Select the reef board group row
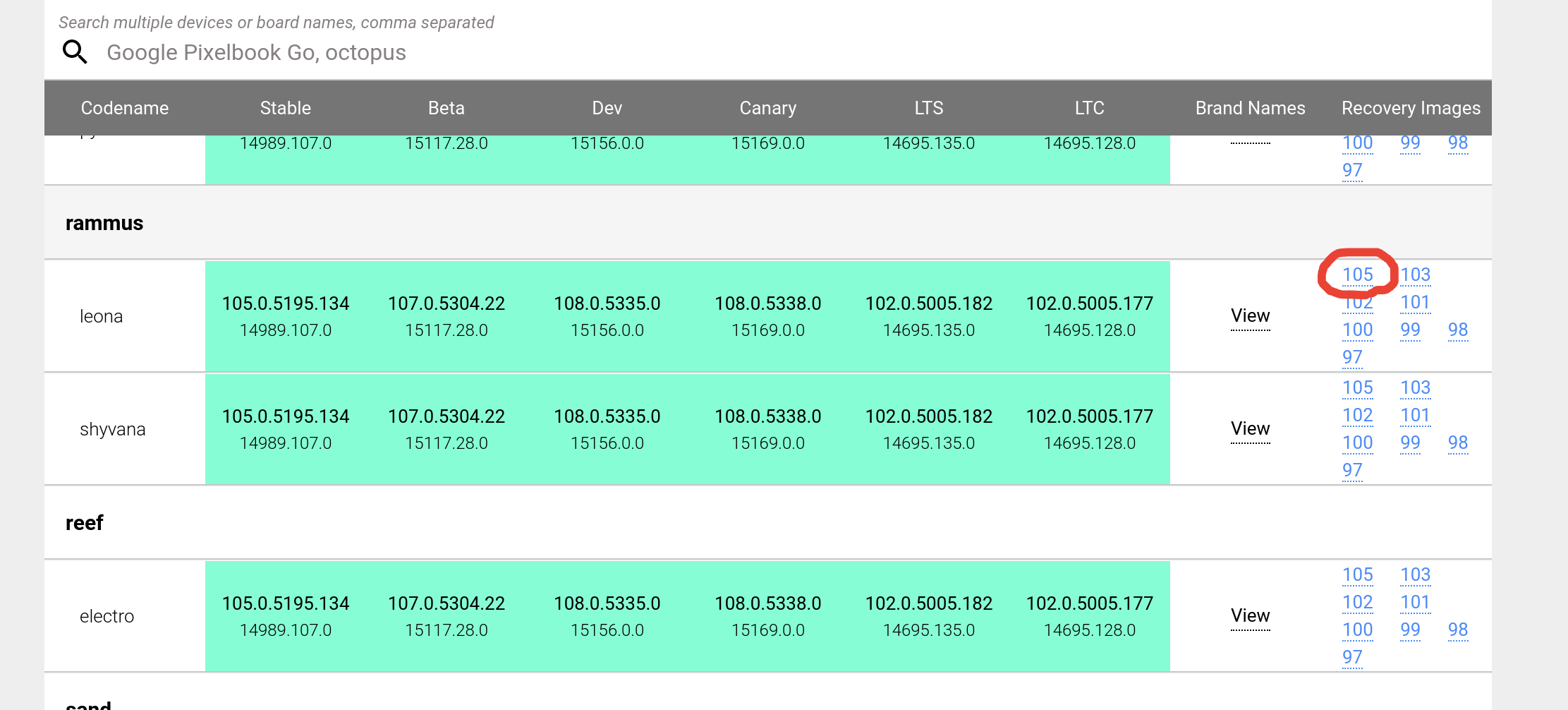This screenshot has height=710, width=1568. pyautogui.click(x=85, y=523)
